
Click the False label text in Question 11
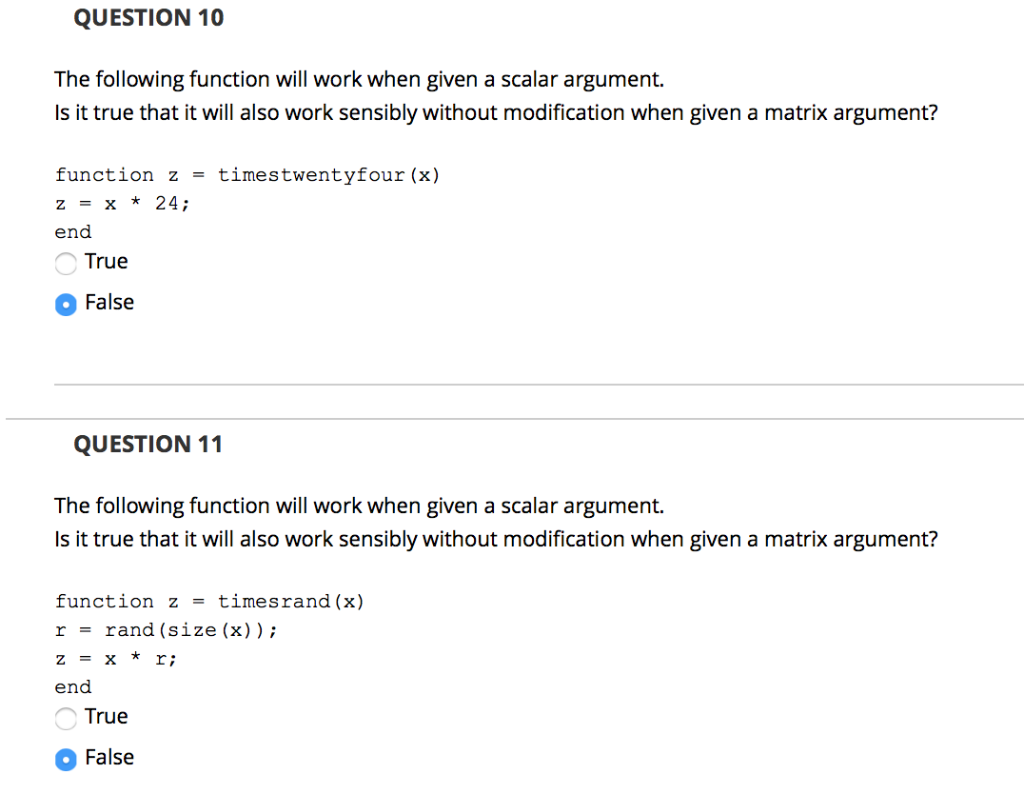pos(109,757)
